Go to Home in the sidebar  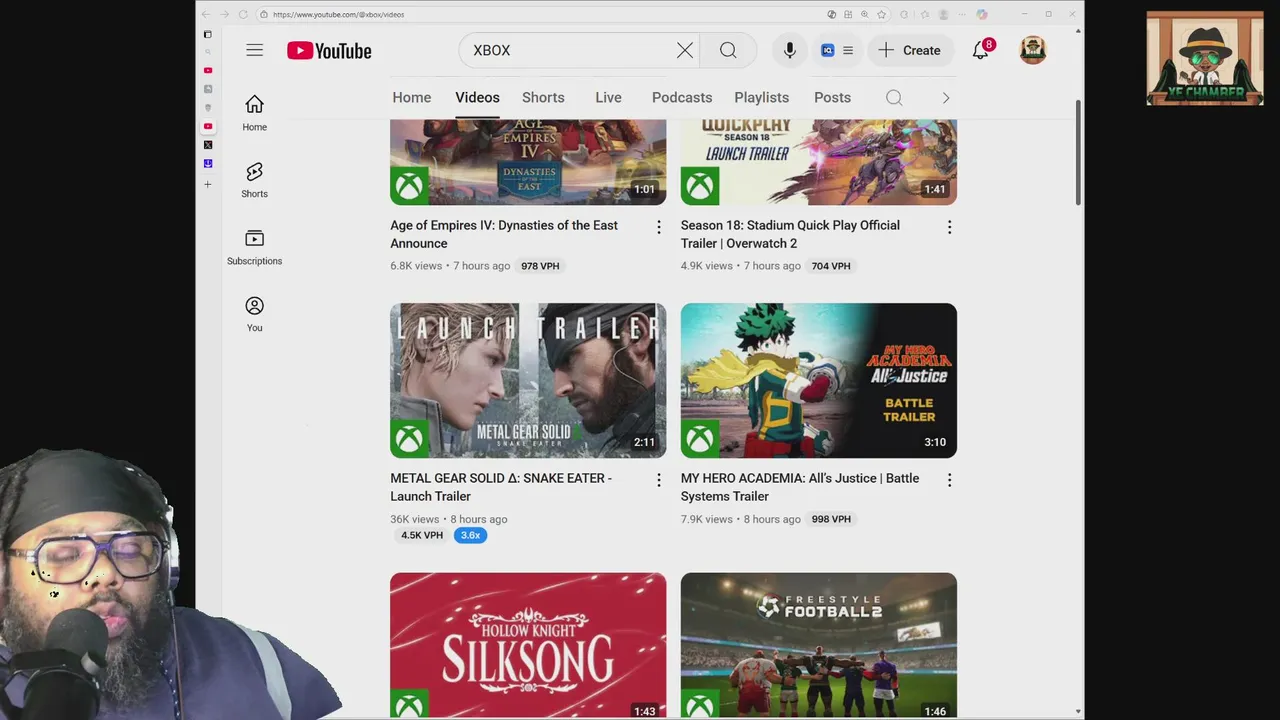255,113
